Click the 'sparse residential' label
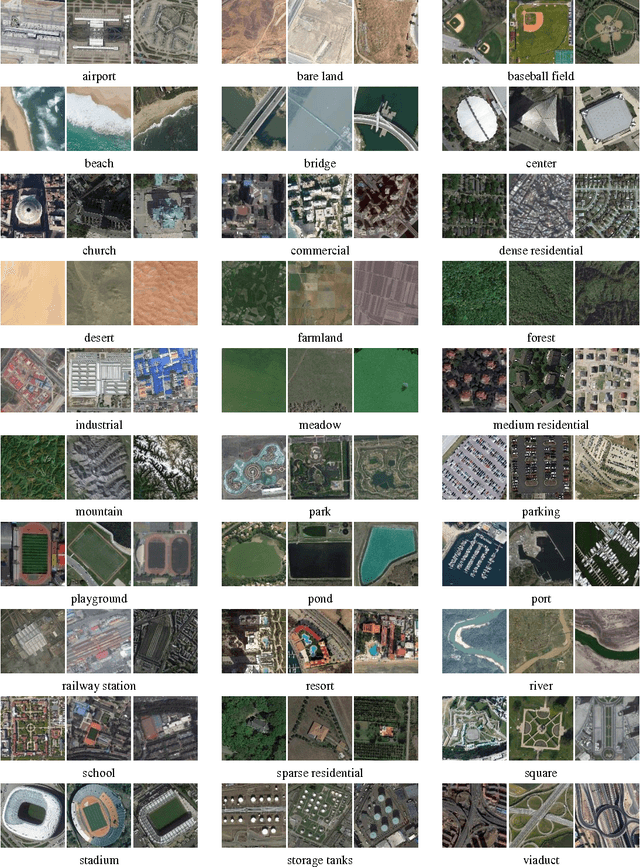The image size is (640, 867). coord(320,774)
